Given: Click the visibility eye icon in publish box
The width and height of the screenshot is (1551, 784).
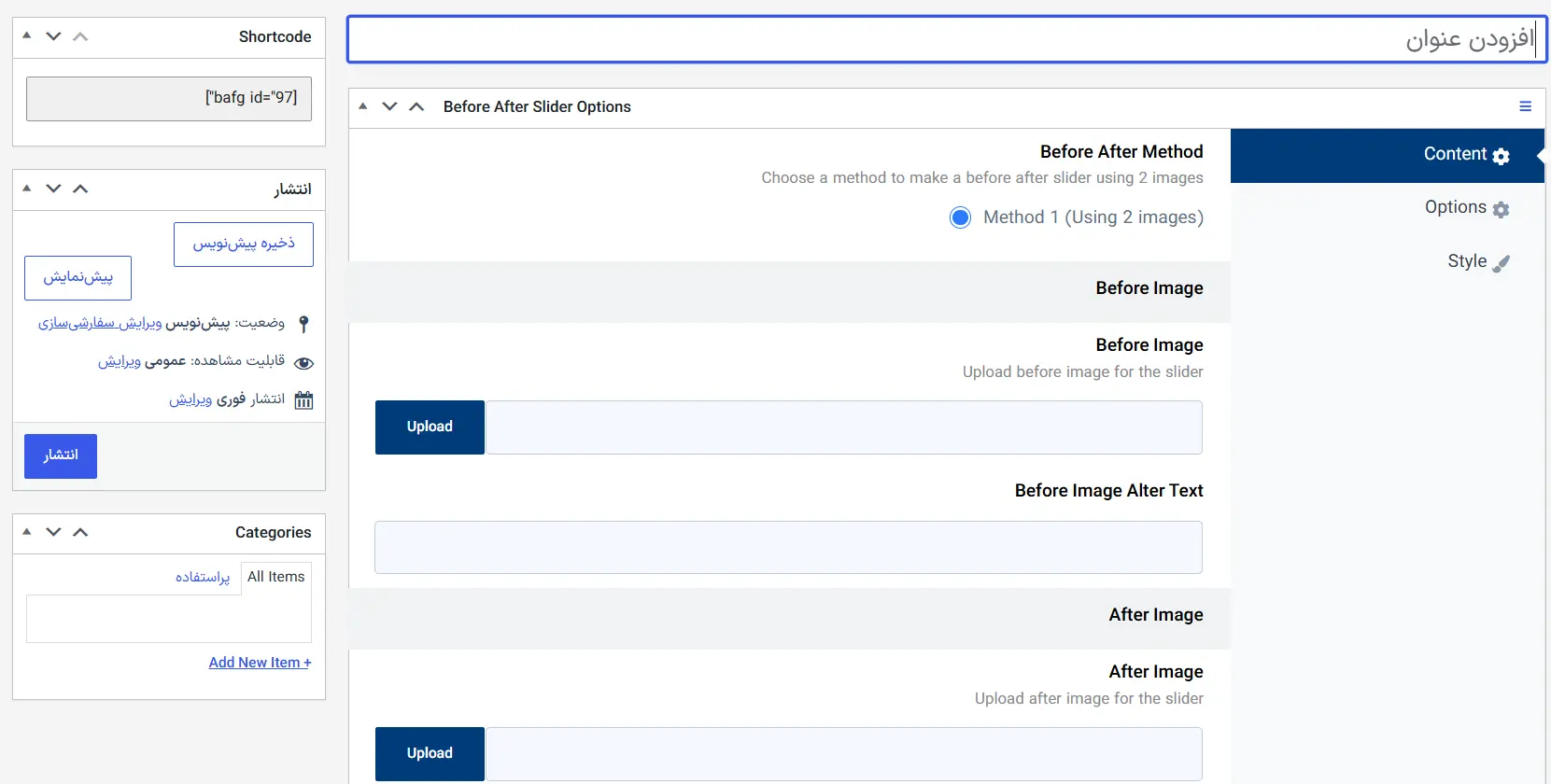Looking at the screenshot, I should [x=303, y=362].
